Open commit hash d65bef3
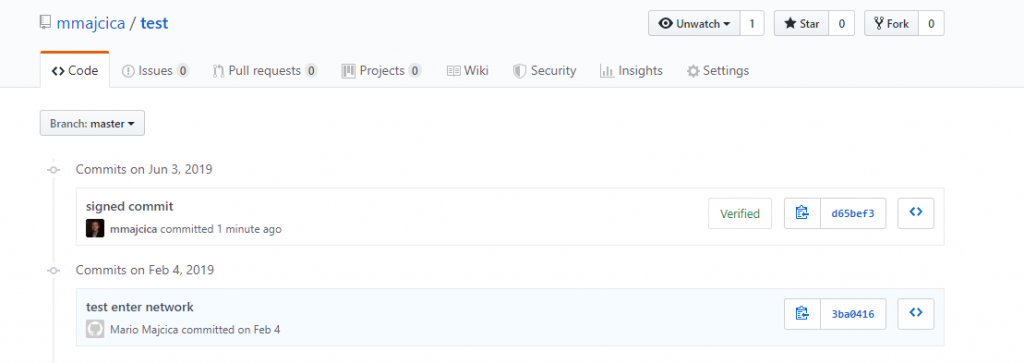 (x=853, y=213)
